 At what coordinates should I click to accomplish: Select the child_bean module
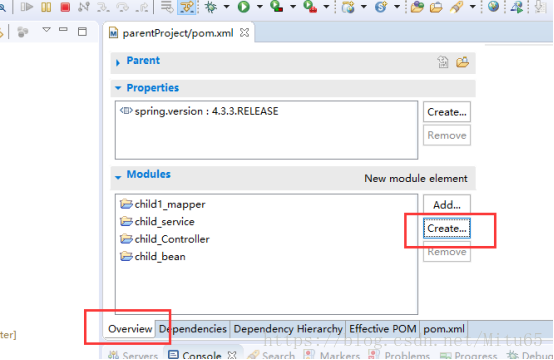(153, 256)
